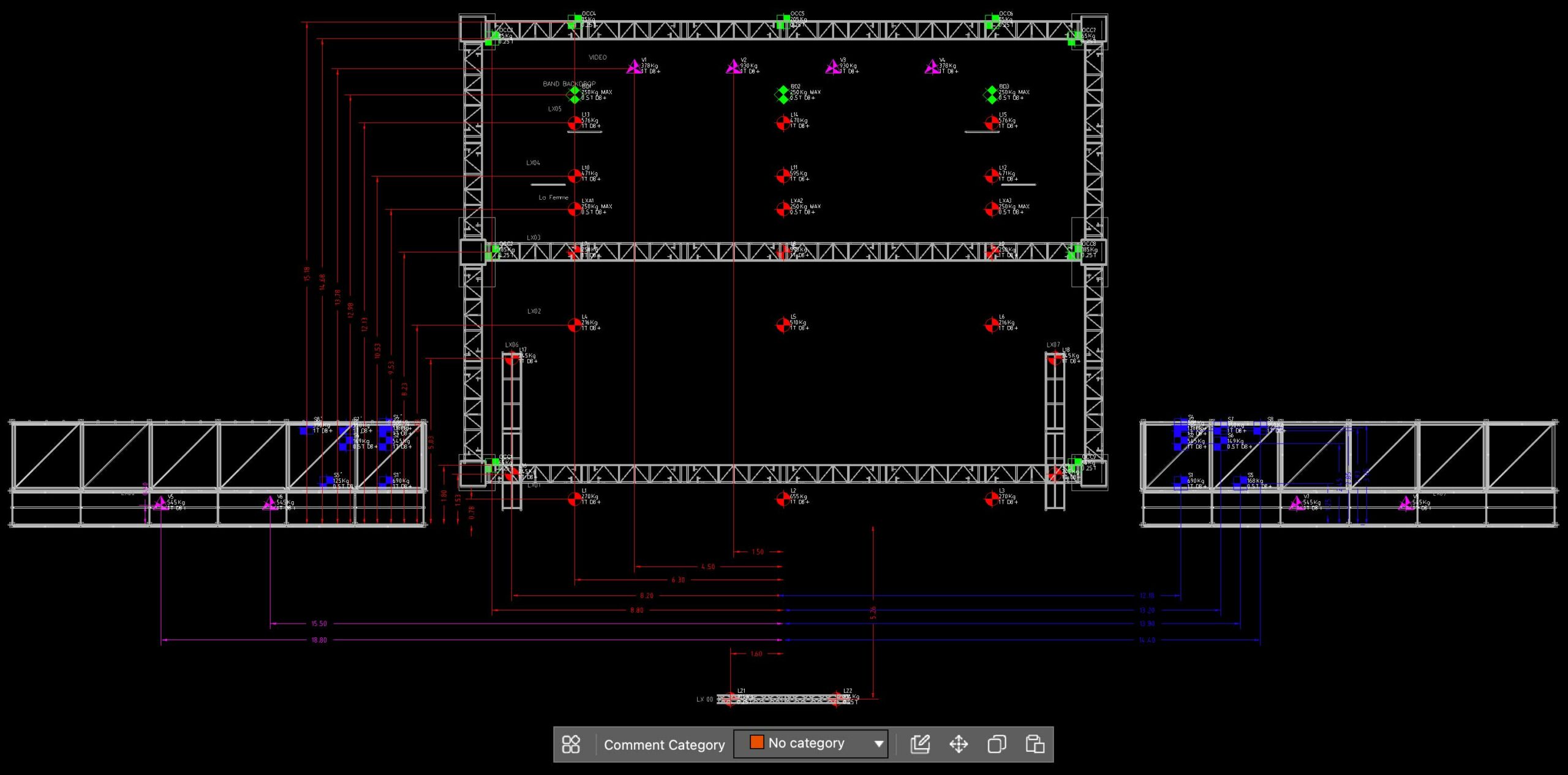Viewport: 1568px width, 775px height.
Task: Open the No category dropdown
Action: 878,744
